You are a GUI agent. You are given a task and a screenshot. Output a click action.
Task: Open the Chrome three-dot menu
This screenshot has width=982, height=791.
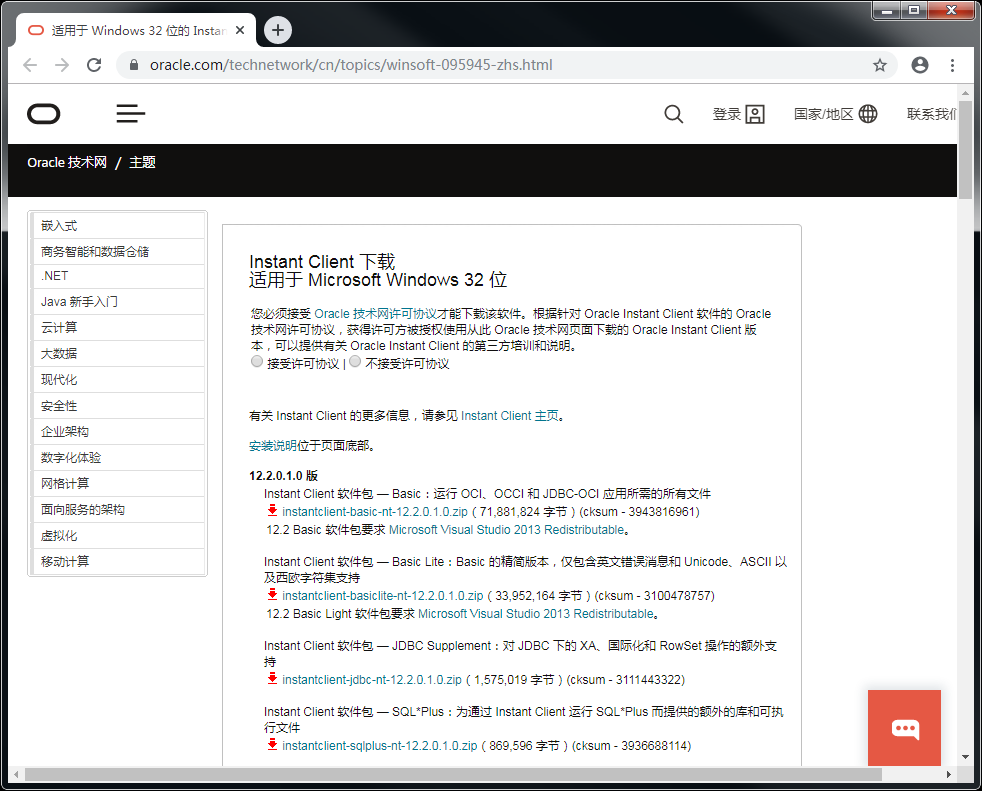(952, 65)
